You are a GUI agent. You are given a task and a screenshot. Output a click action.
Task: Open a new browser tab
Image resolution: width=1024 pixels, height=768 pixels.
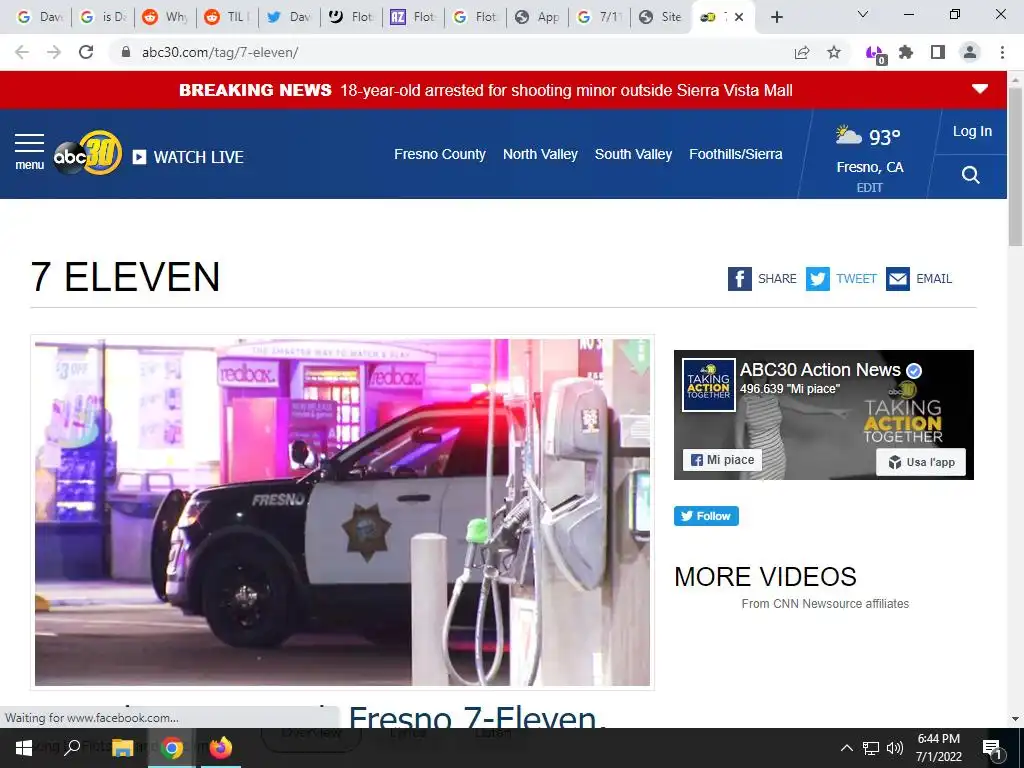776,18
